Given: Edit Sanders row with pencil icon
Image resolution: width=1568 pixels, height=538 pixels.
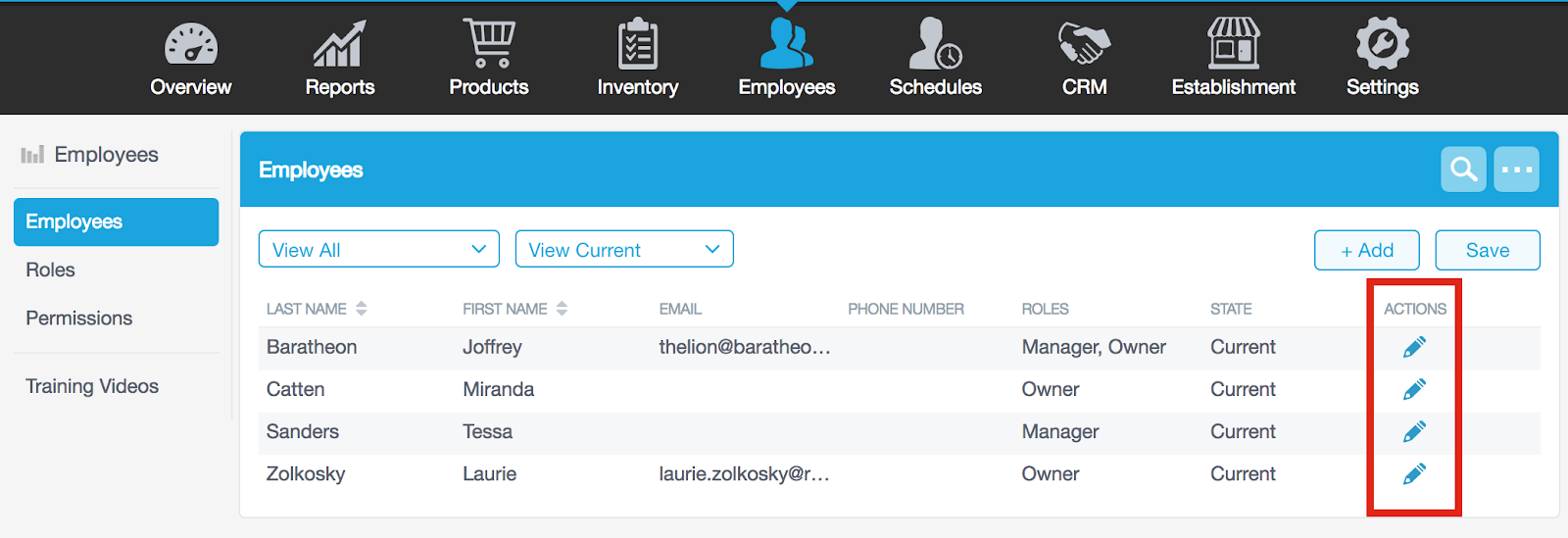Looking at the screenshot, I should [1414, 431].
